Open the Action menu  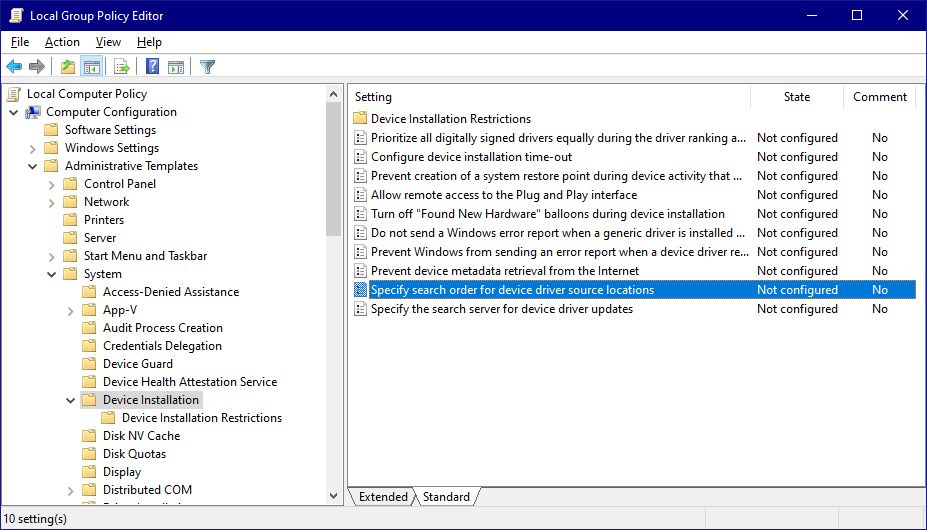click(x=62, y=42)
